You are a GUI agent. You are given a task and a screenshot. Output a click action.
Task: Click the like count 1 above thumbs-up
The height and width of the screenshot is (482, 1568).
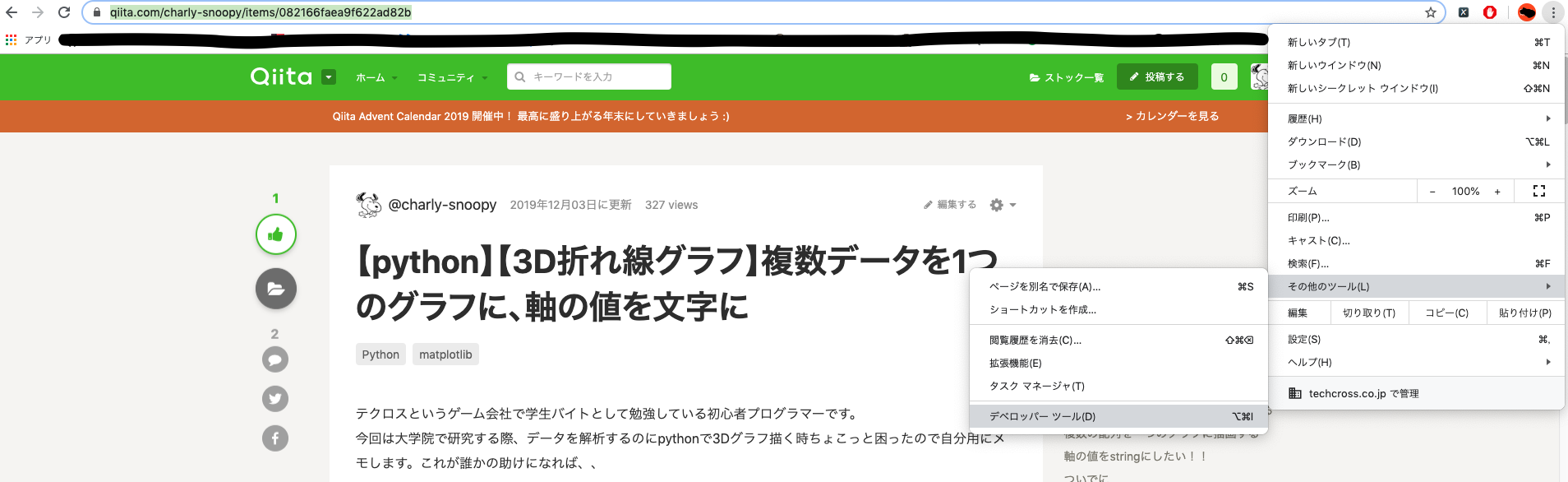(275, 198)
